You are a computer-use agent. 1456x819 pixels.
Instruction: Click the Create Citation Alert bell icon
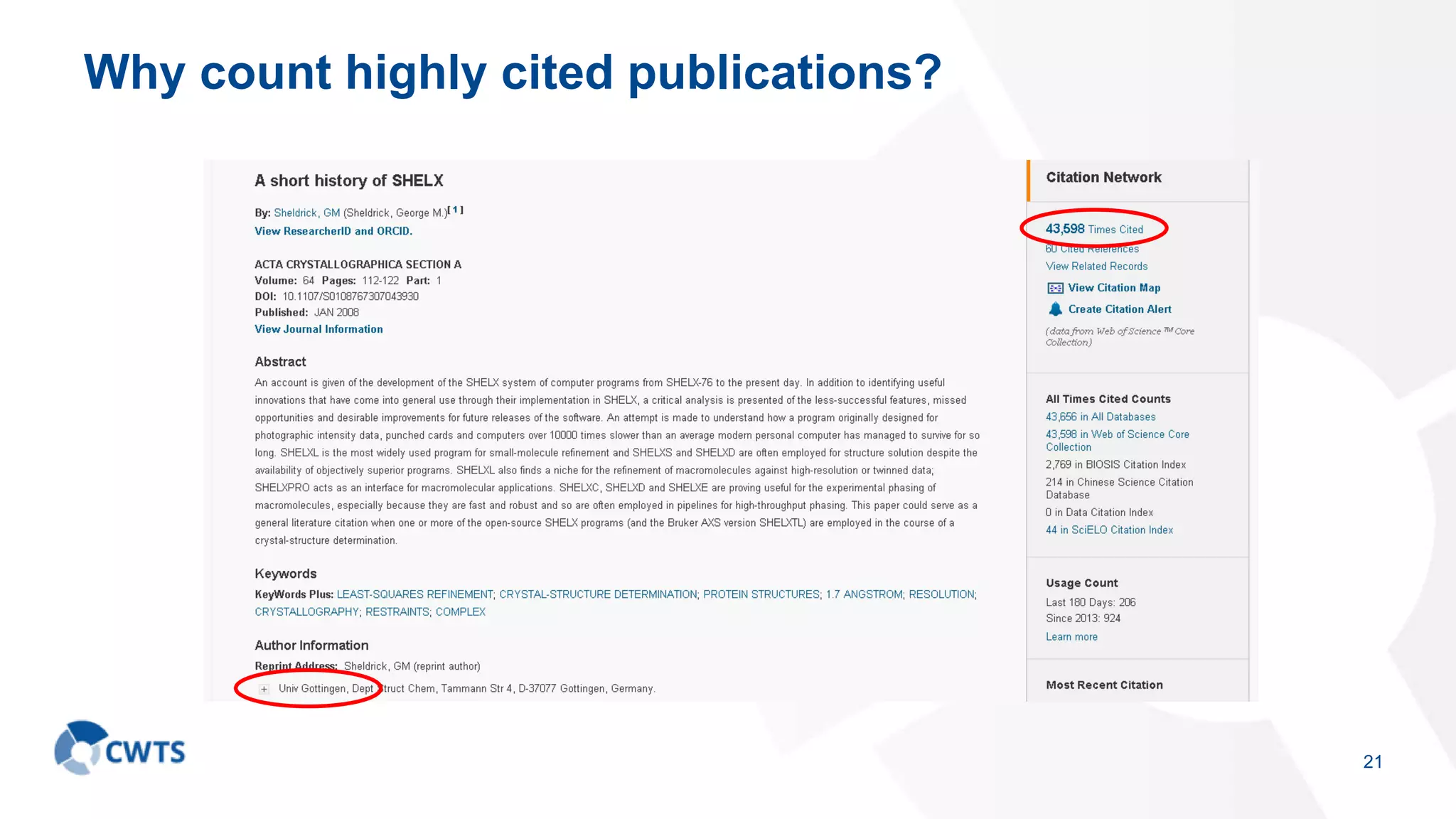tap(1055, 309)
